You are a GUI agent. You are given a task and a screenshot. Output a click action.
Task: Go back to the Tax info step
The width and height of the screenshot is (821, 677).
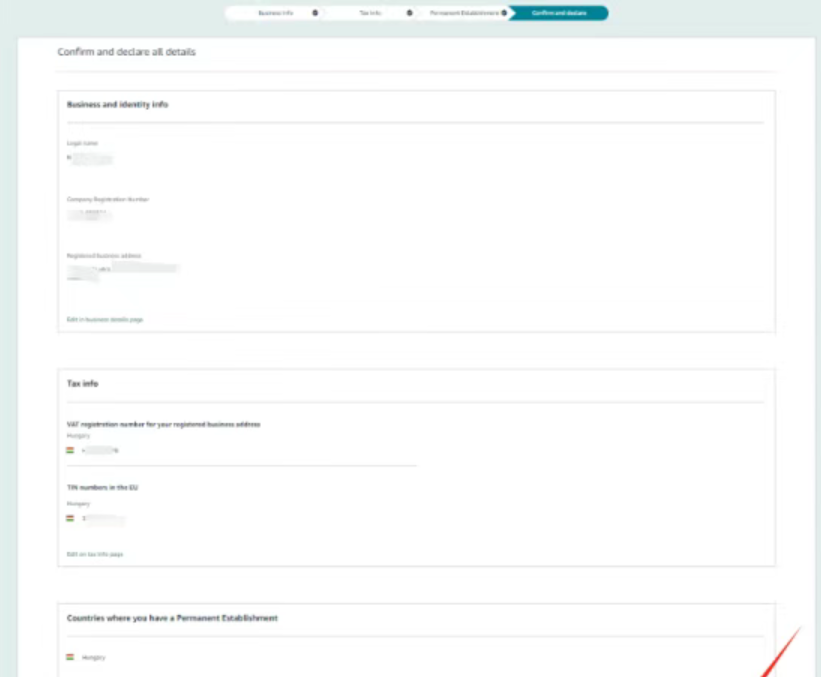pos(370,13)
